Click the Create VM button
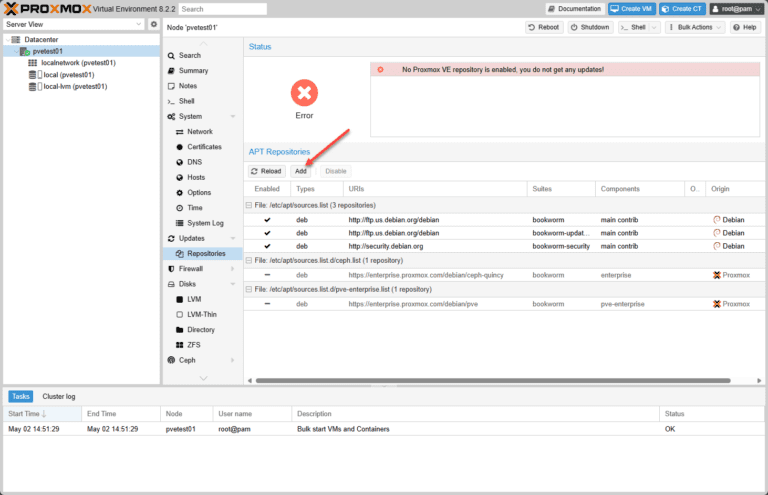The width and height of the screenshot is (768, 495). (632, 9)
